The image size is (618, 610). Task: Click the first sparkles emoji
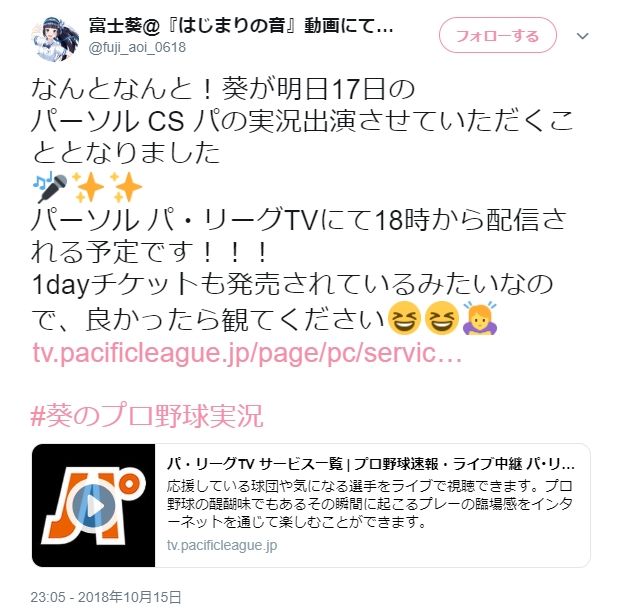(x=88, y=187)
